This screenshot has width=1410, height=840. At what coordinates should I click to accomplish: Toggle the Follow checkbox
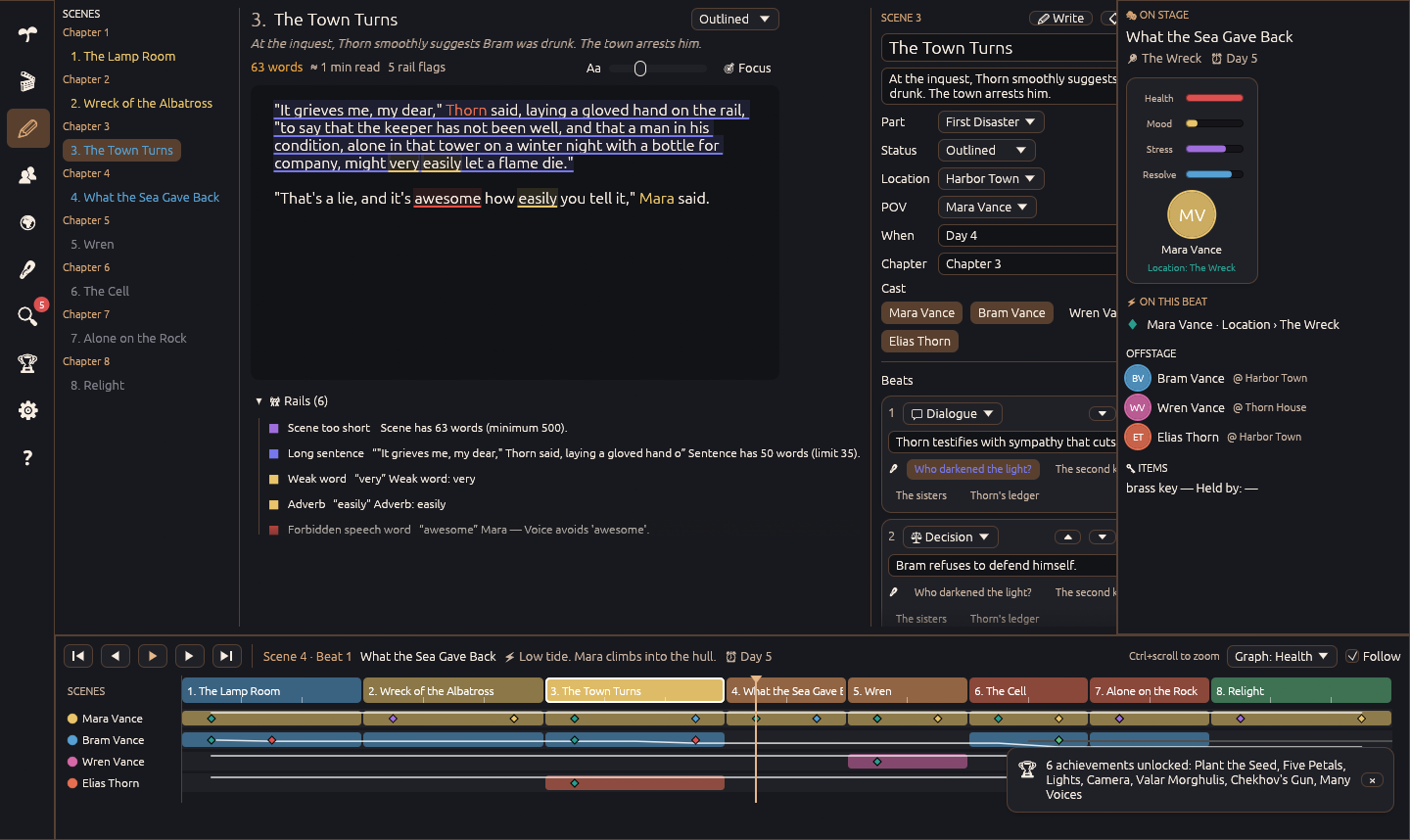1352,656
